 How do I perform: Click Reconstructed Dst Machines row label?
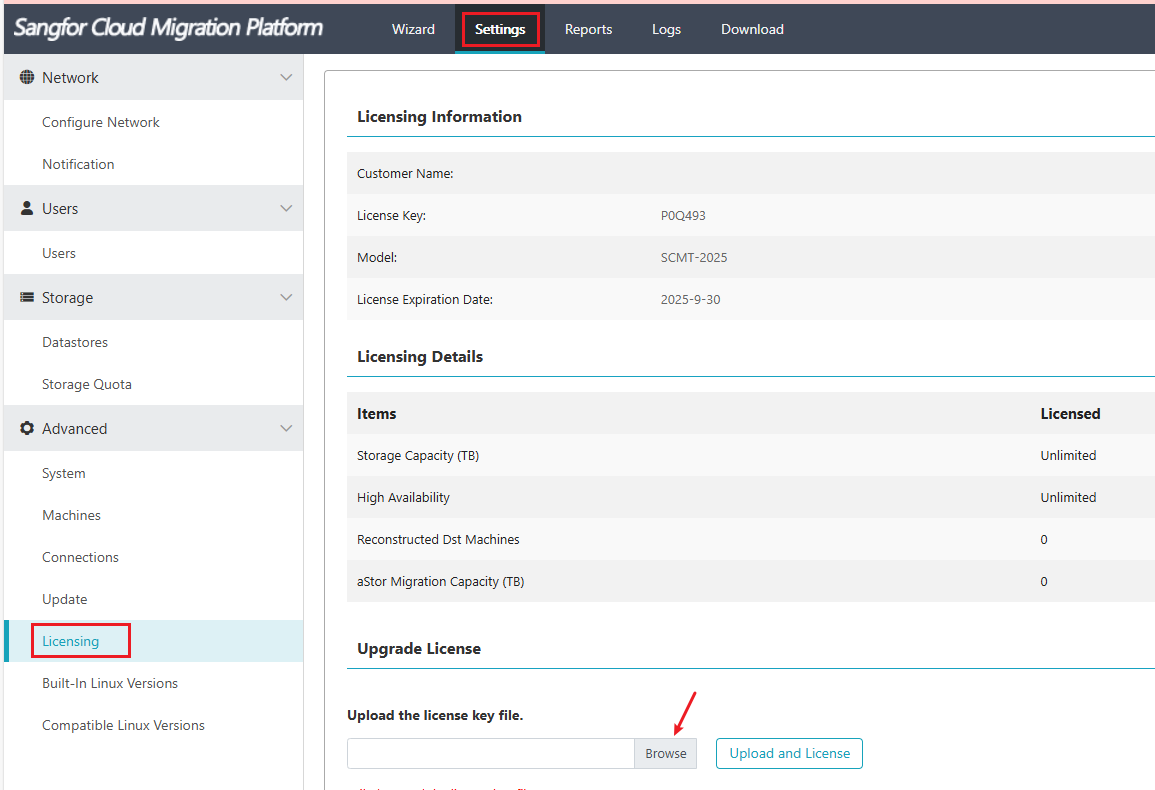coord(438,540)
